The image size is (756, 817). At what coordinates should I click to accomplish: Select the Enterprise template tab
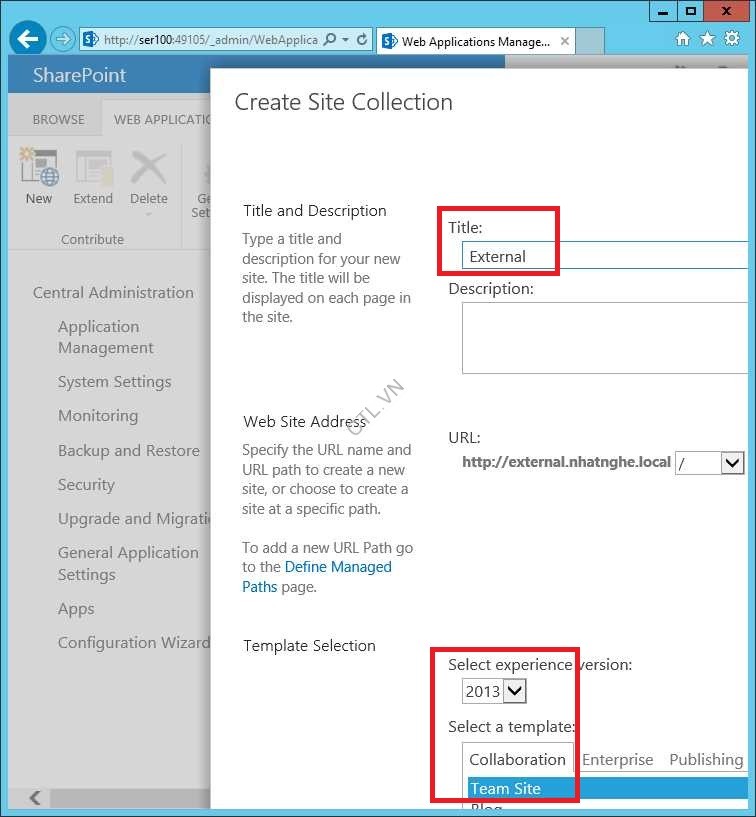(x=617, y=759)
